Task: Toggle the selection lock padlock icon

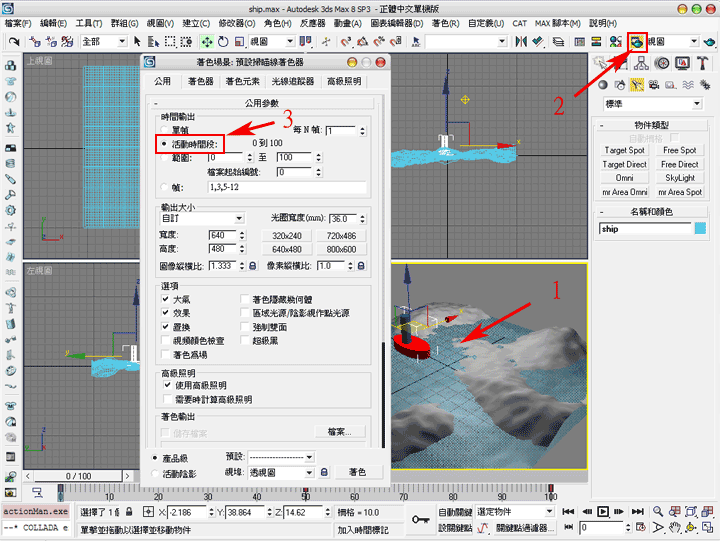Action: point(129,512)
